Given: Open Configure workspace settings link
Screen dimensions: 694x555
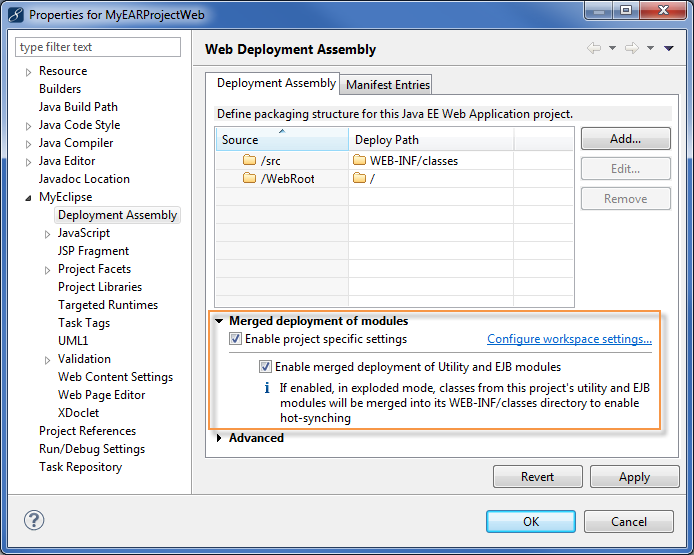Looking at the screenshot, I should [x=569, y=339].
